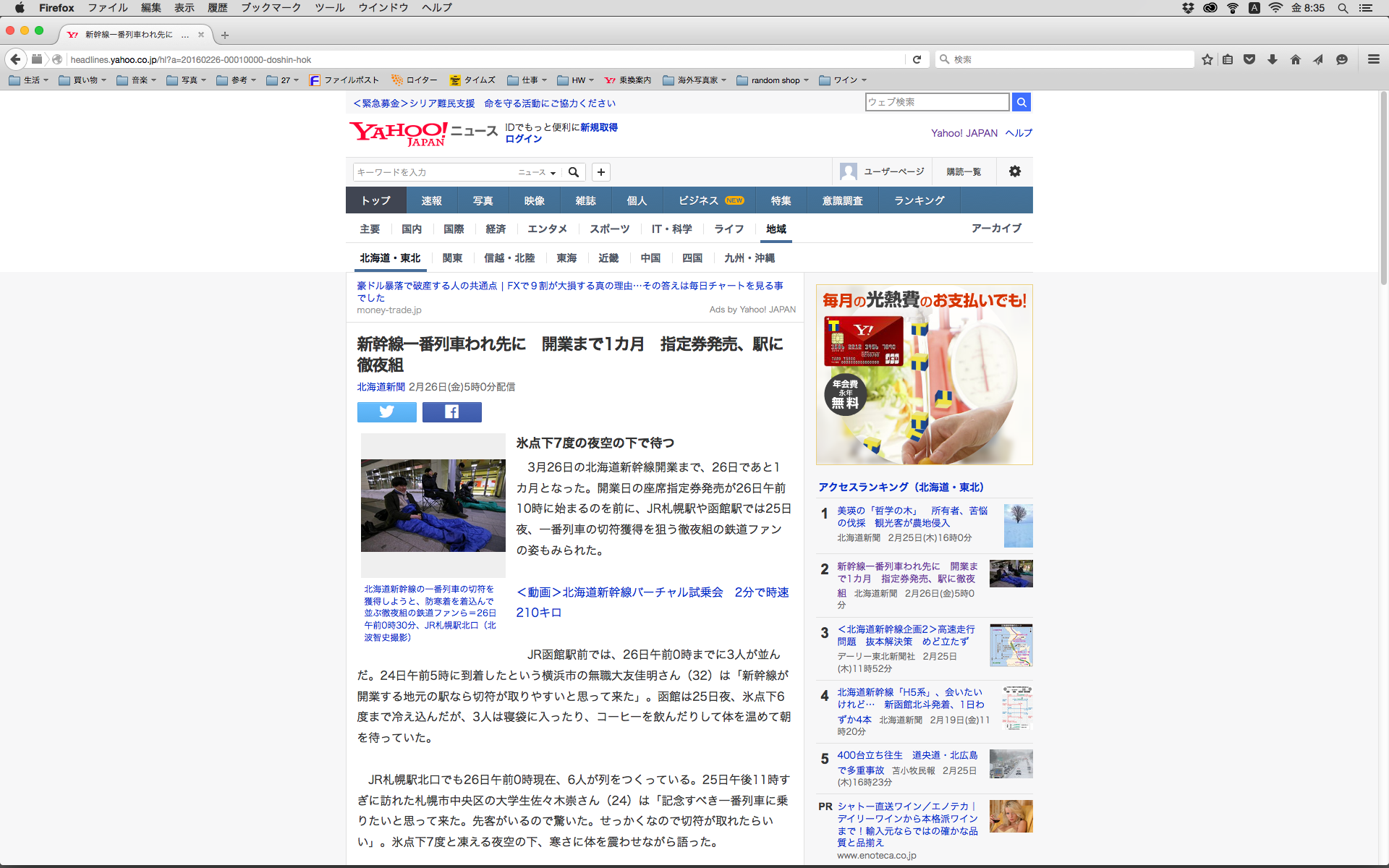Expand the ニュース search category dropdown
This screenshot has width=1389, height=868.
(537, 172)
